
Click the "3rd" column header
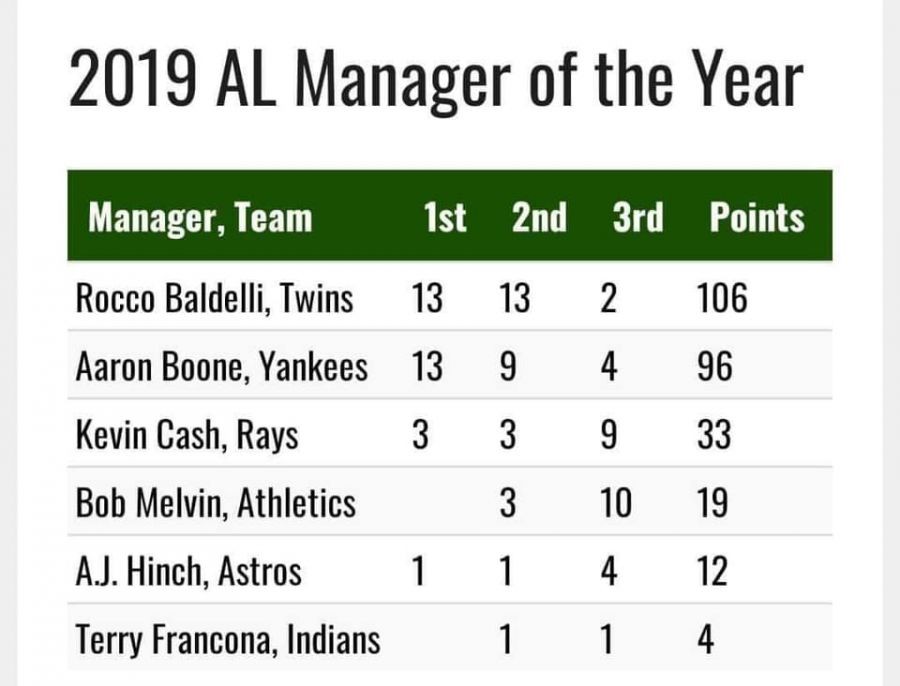[637, 218]
